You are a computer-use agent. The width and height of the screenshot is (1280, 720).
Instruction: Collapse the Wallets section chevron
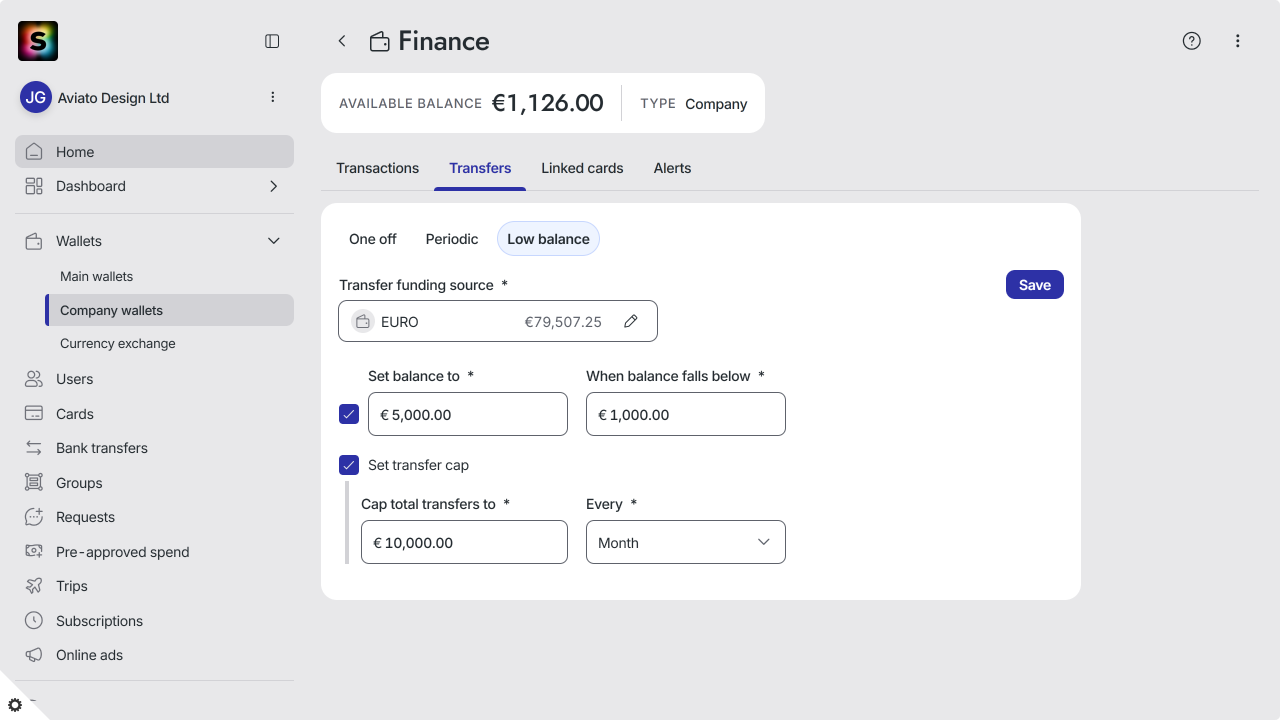[x=274, y=241]
